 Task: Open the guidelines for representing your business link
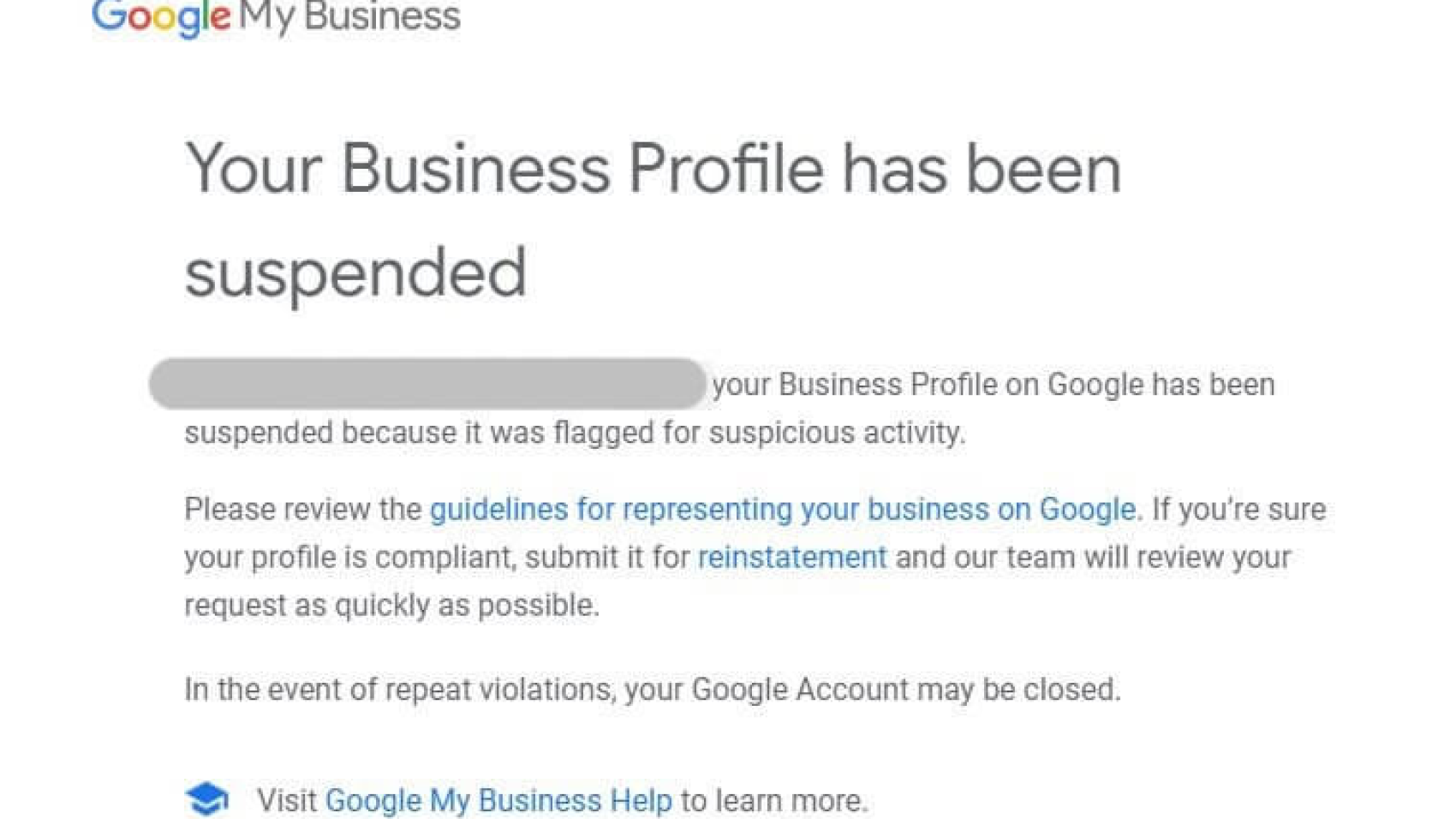[782, 510]
